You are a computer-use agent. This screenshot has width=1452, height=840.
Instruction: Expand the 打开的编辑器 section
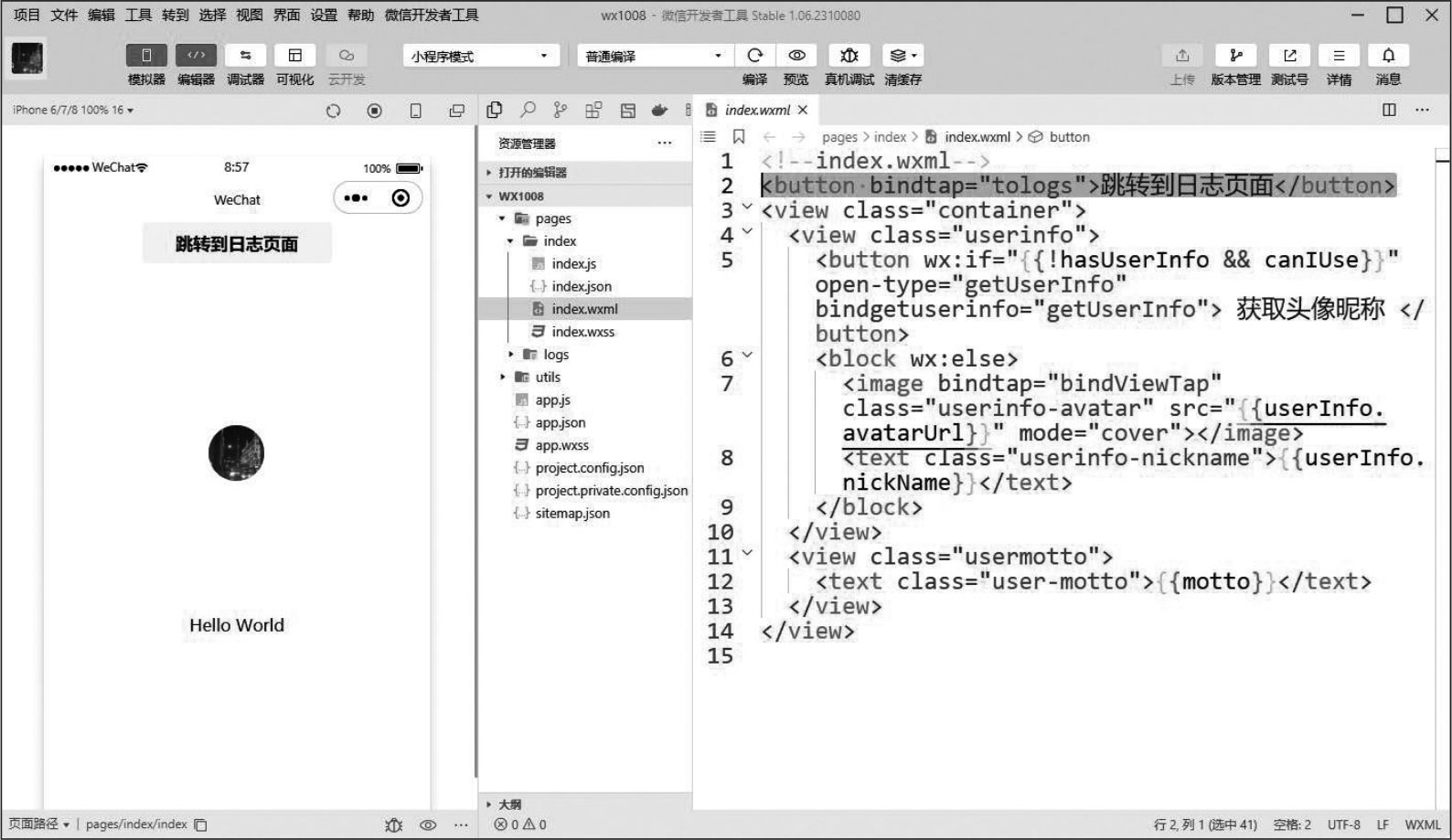585,172
